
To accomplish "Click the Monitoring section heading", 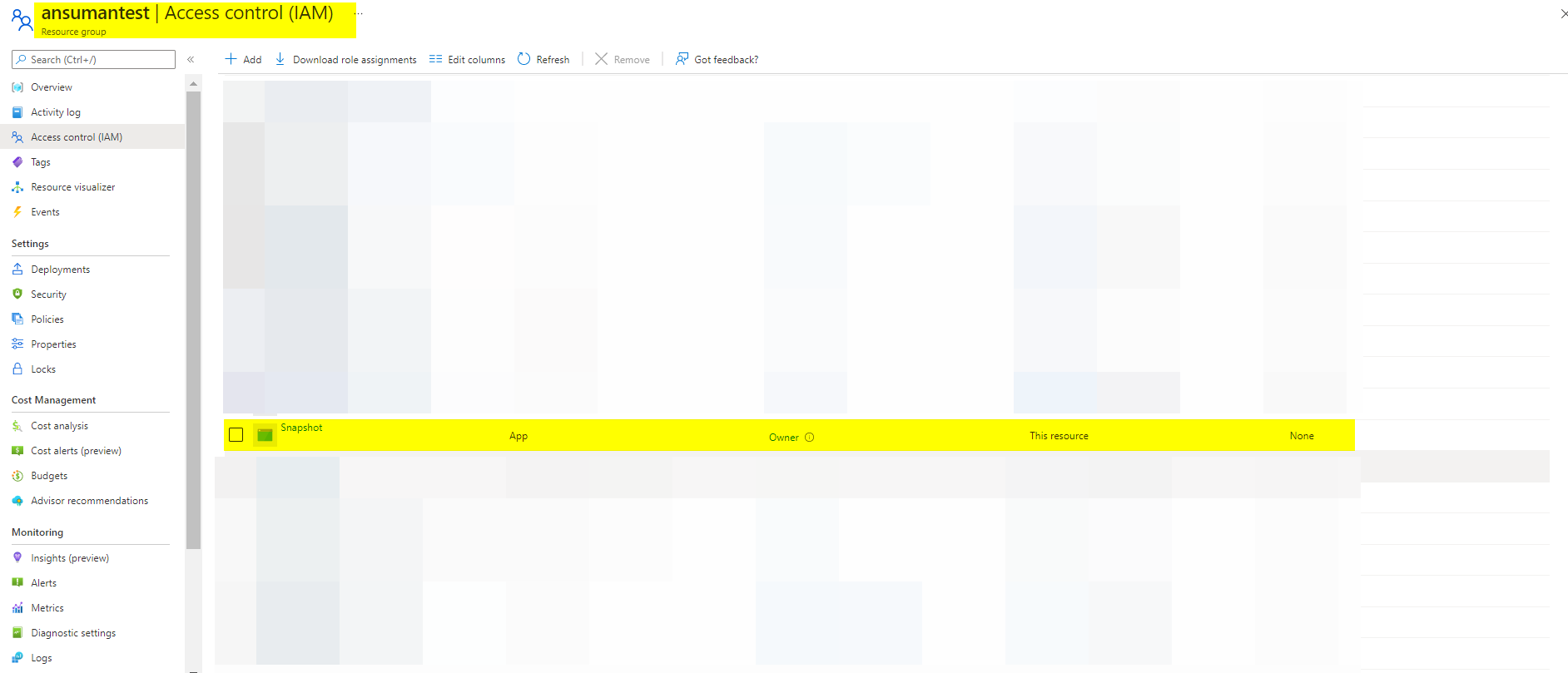I will [37, 532].
